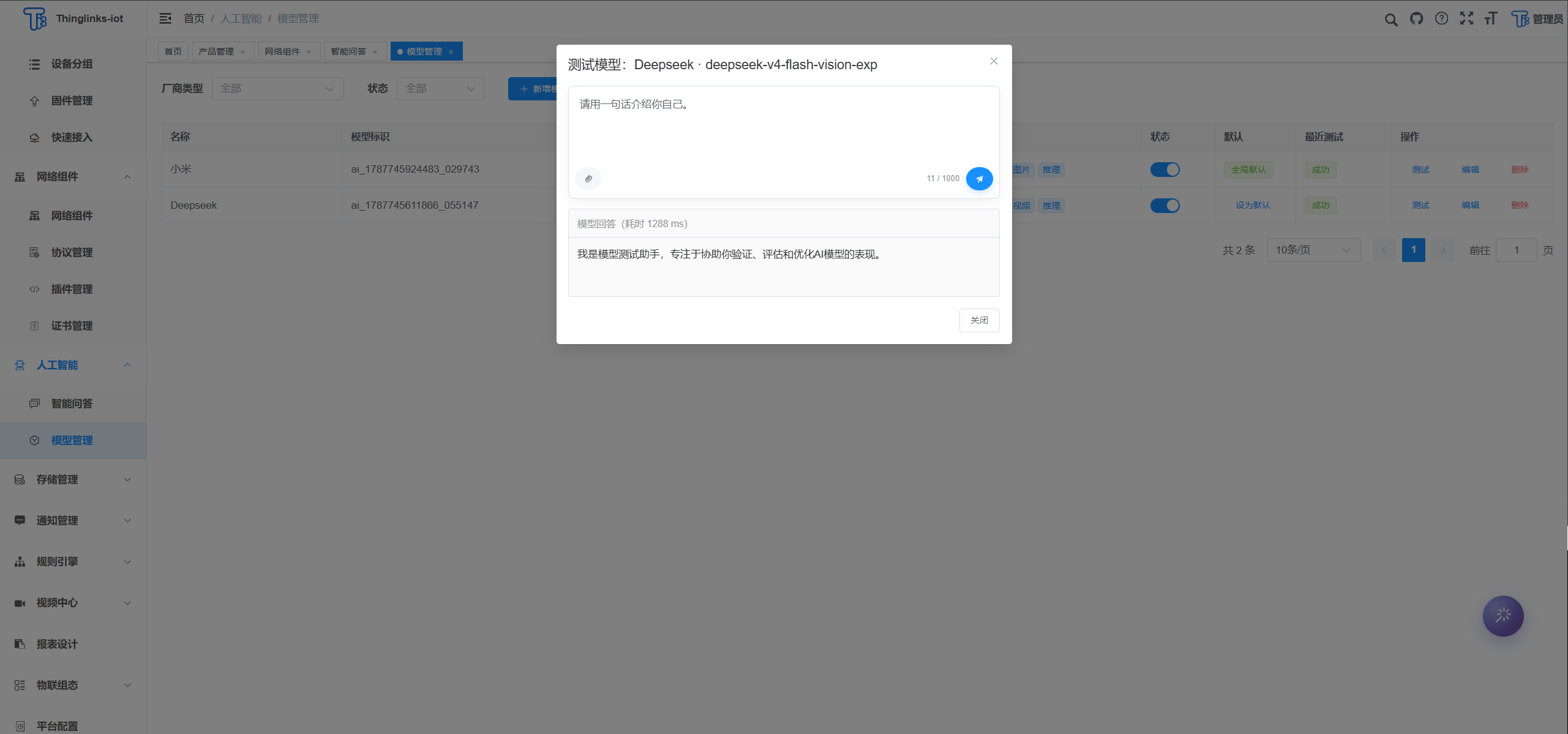Click the 前往 page number input
This screenshot has width=1568, height=734.
point(1516,250)
